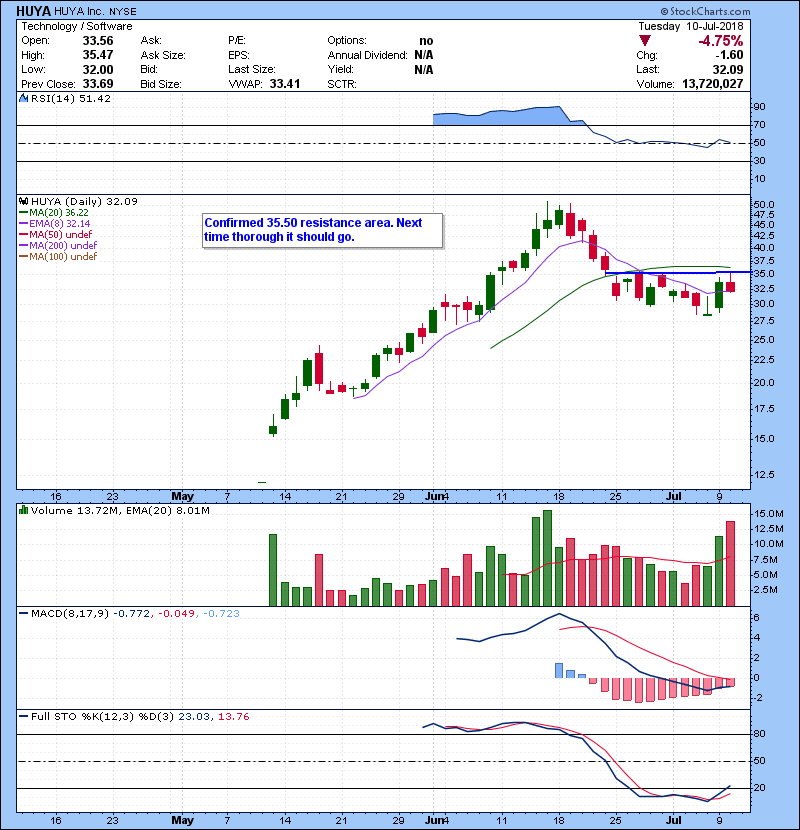
Task: Click the MACD(8,17,9) indicator label
Action: pyautogui.click(x=70, y=614)
